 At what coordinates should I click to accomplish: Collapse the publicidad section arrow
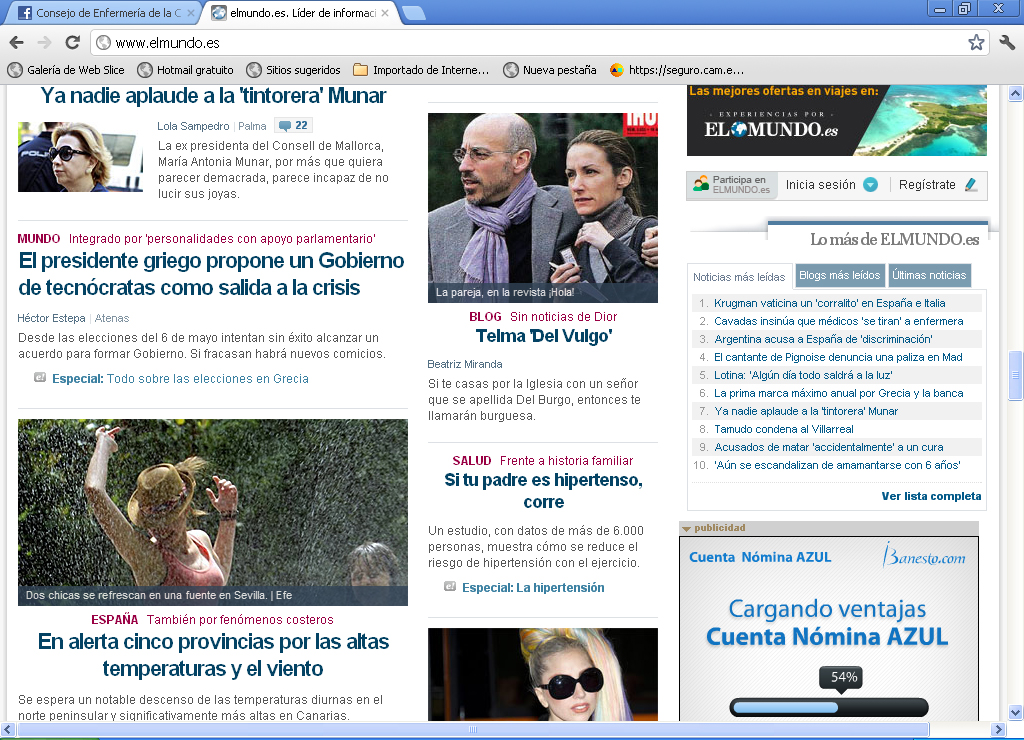click(687, 528)
